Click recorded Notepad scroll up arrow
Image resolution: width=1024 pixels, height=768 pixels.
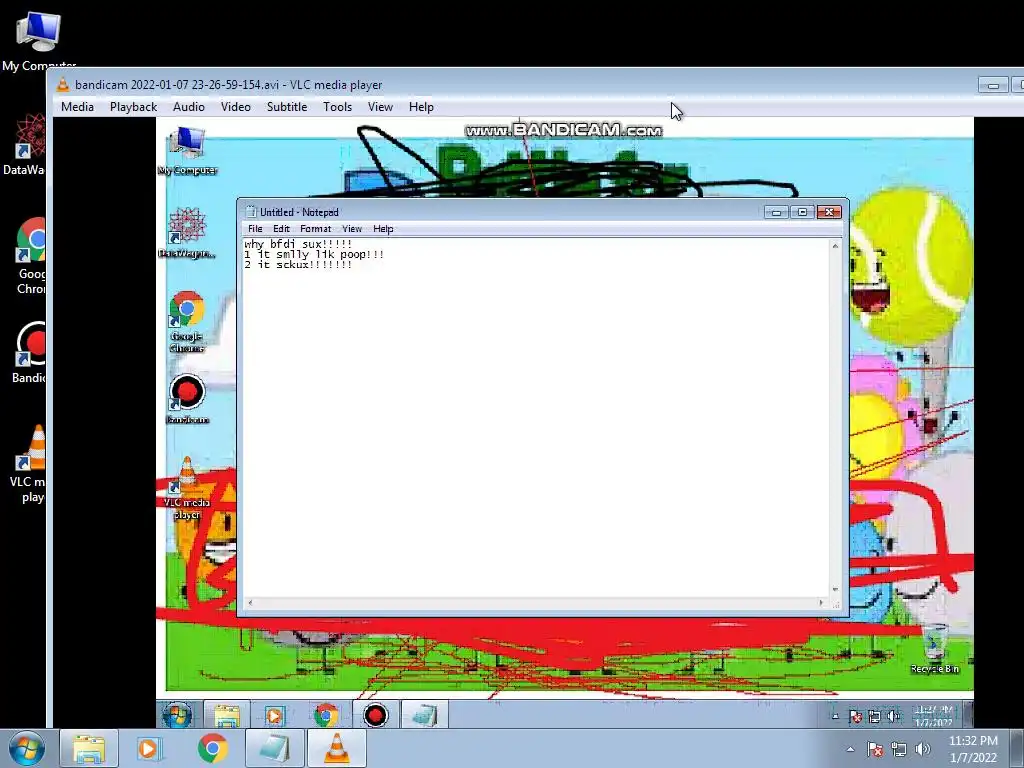[x=835, y=246]
